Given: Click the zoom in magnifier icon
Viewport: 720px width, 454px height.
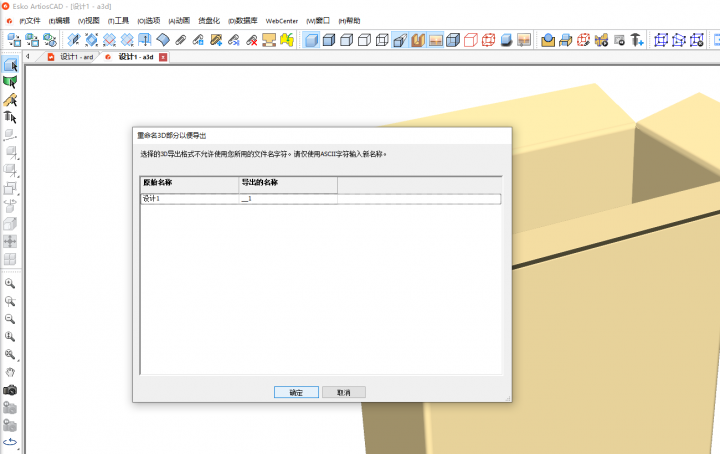Looking at the screenshot, I should (x=10, y=283).
